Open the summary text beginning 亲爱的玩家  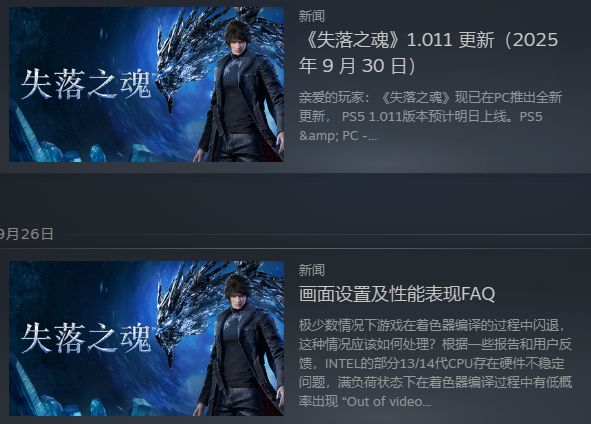[x=430, y=116]
